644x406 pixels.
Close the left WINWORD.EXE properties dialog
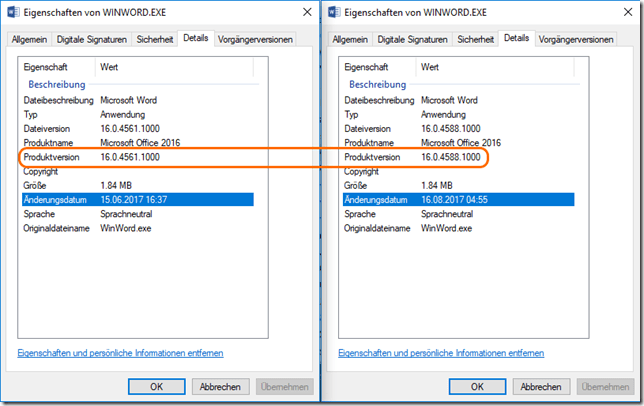click(x=301, y=13)
